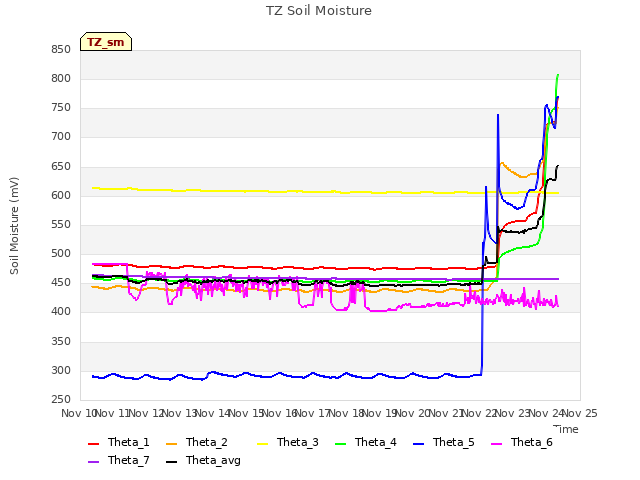The width and height of the screenshot is (640, 480).
Task: Click the magenta Theta_6 legend color marker
Action: pyautogui.click(x=496, y=444)
